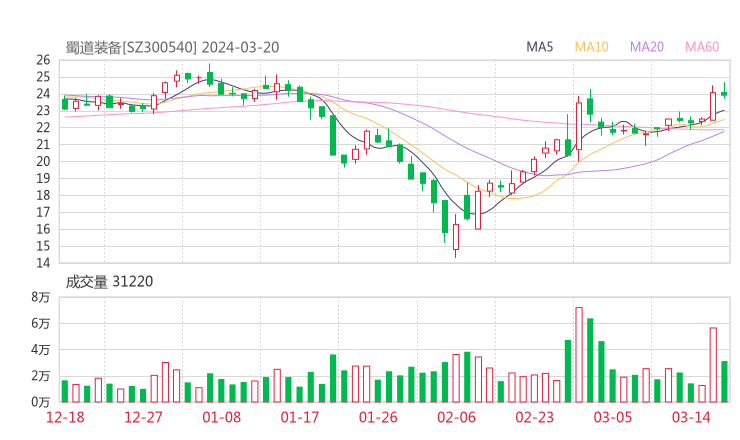
Task: Click the lowest candlestick near 02-06
Action: coord(455,236)
